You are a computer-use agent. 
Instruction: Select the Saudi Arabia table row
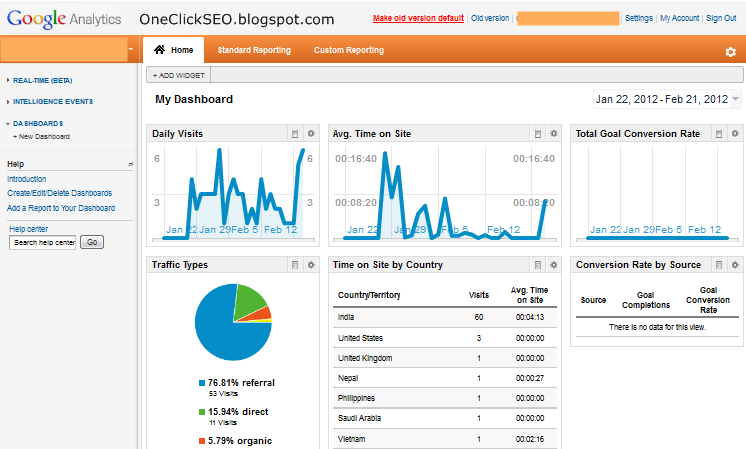click(445, 418)
